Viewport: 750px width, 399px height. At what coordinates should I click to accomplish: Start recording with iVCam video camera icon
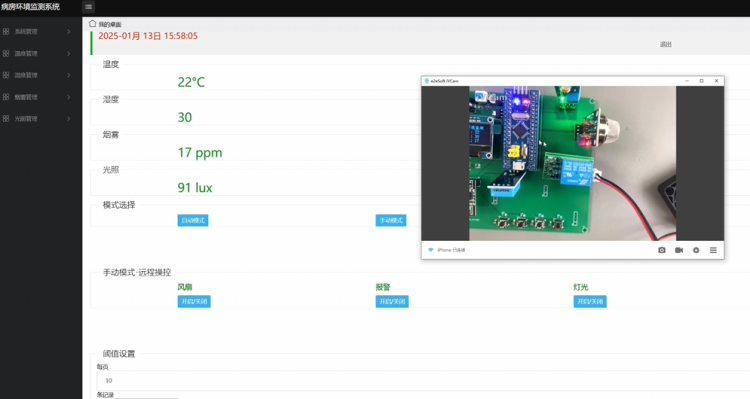[679, 250]
